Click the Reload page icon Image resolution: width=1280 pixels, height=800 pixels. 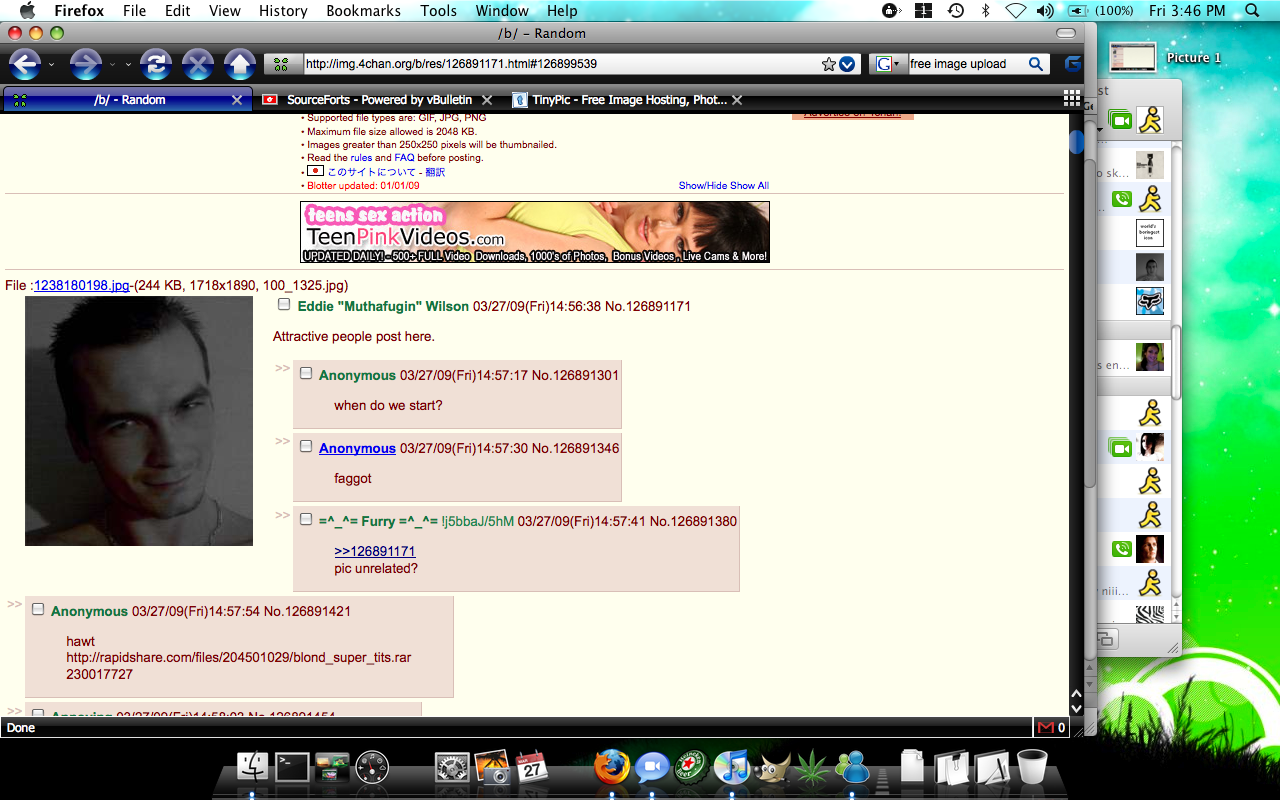click(155, 65)
